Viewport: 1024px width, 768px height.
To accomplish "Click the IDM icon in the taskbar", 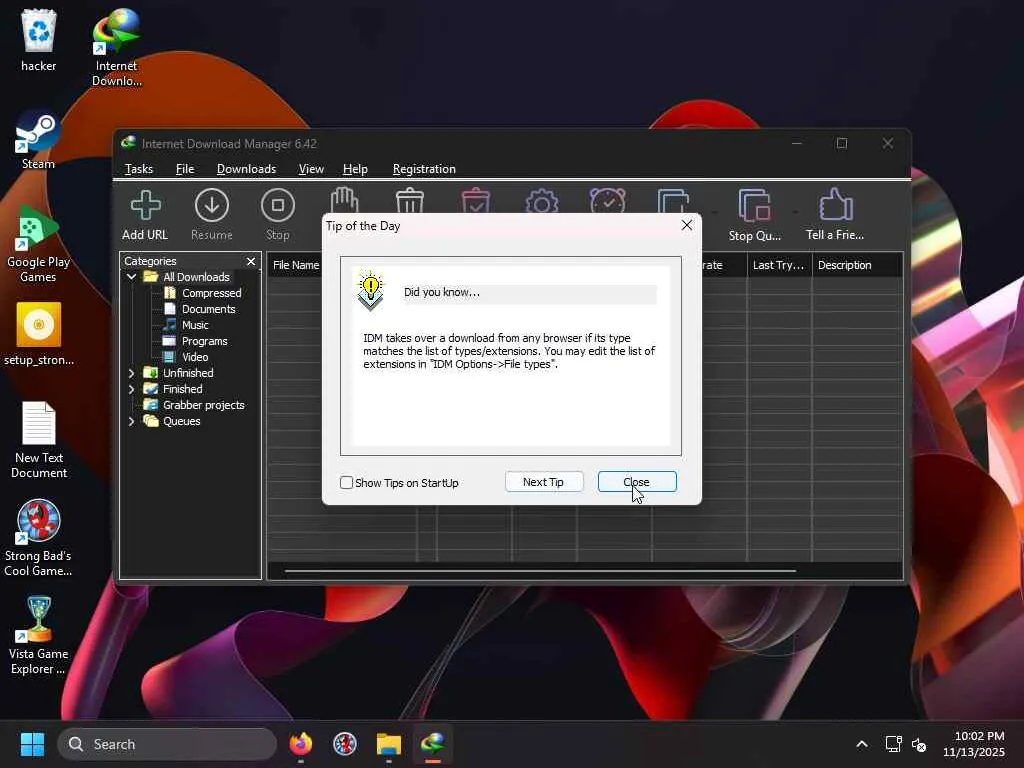I will pyautogui.click(x=432, y=744).
